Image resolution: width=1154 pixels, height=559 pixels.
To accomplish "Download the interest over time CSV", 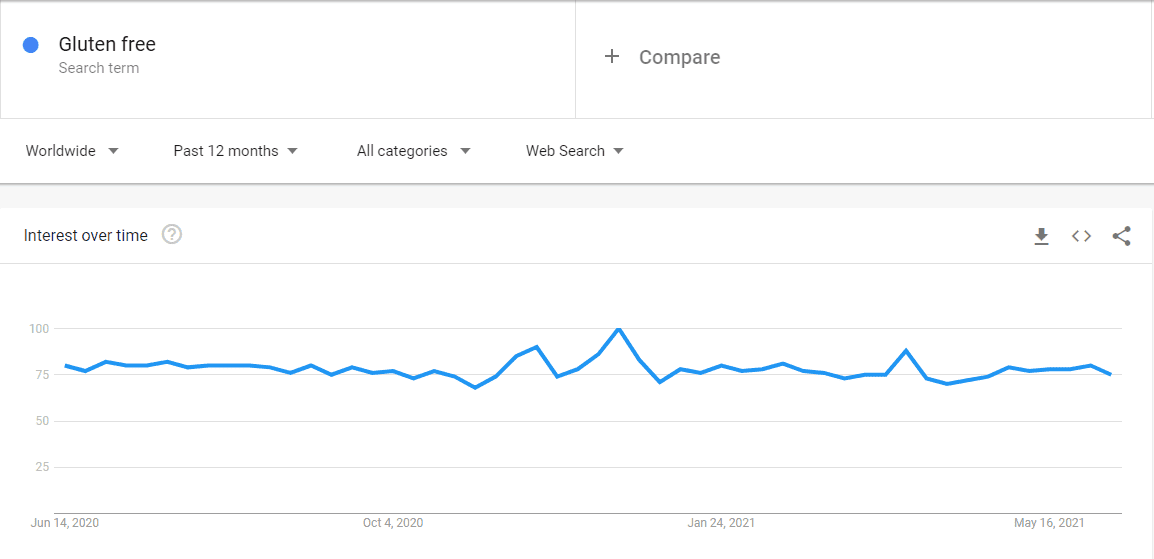I will click(1041, 236).
